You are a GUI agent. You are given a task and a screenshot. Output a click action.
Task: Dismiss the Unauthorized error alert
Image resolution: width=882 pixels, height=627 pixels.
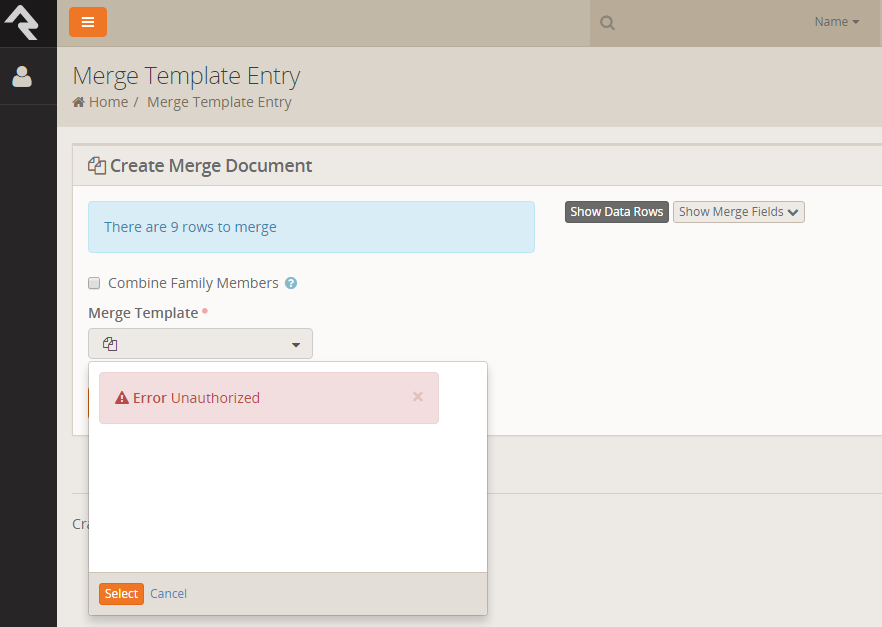coord(418,397)
